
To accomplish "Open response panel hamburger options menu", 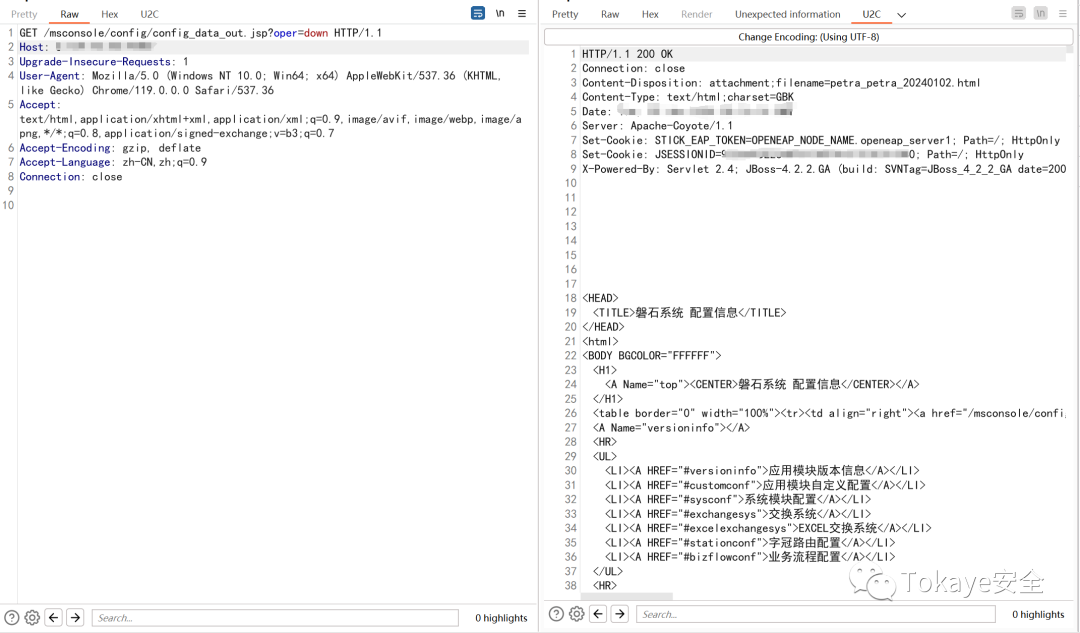I will 1063,13.
